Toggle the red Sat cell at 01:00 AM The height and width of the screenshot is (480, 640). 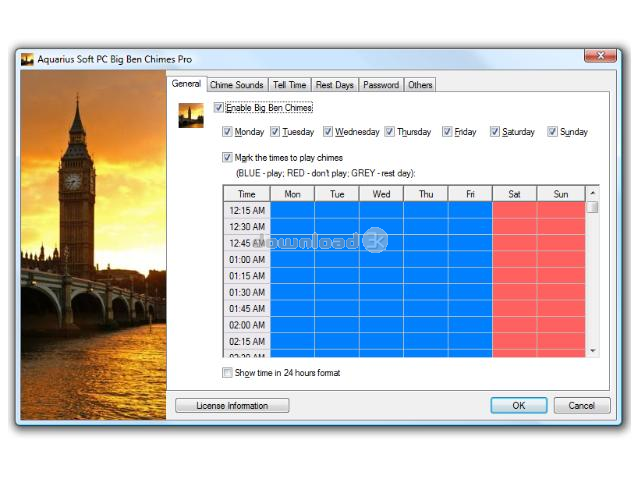tap(514, 259)
